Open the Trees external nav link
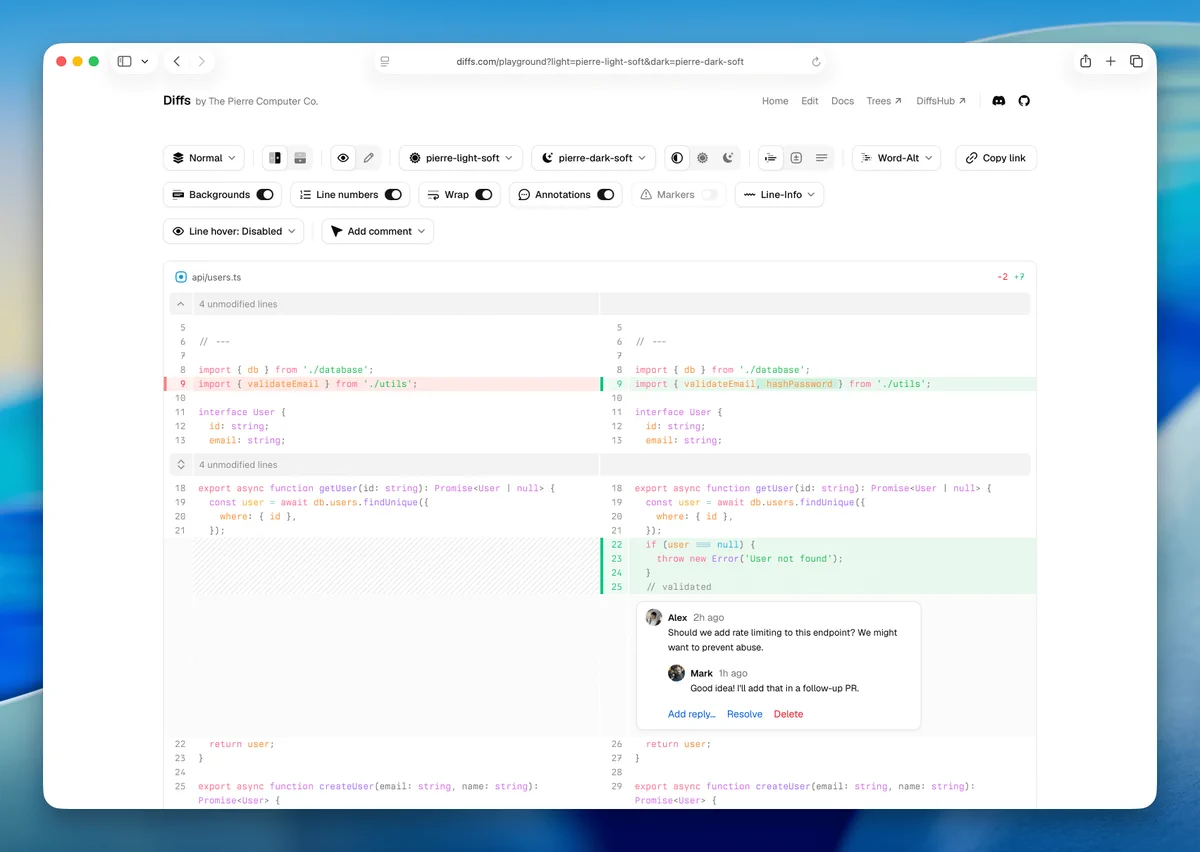This screenshot has height=852, width=1200. [x=884, y=101]
